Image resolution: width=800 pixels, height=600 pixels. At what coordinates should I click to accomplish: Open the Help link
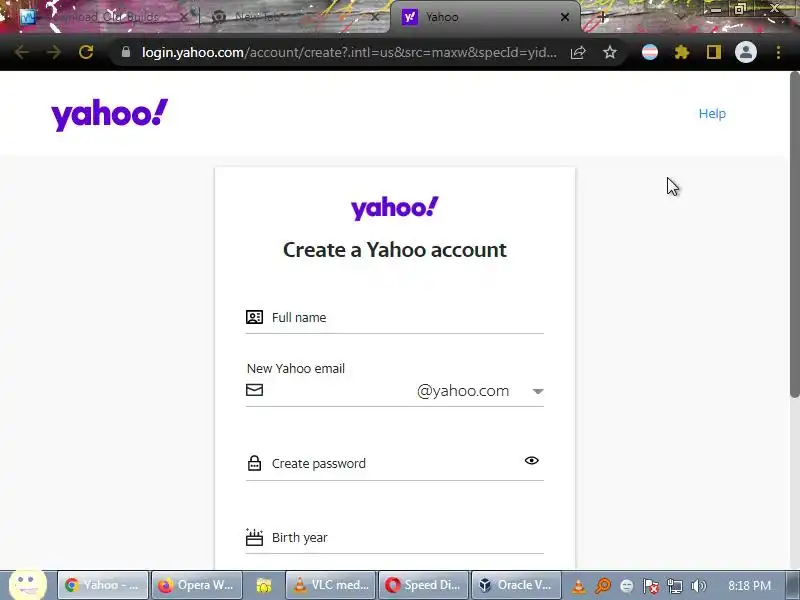coord(712,113)
